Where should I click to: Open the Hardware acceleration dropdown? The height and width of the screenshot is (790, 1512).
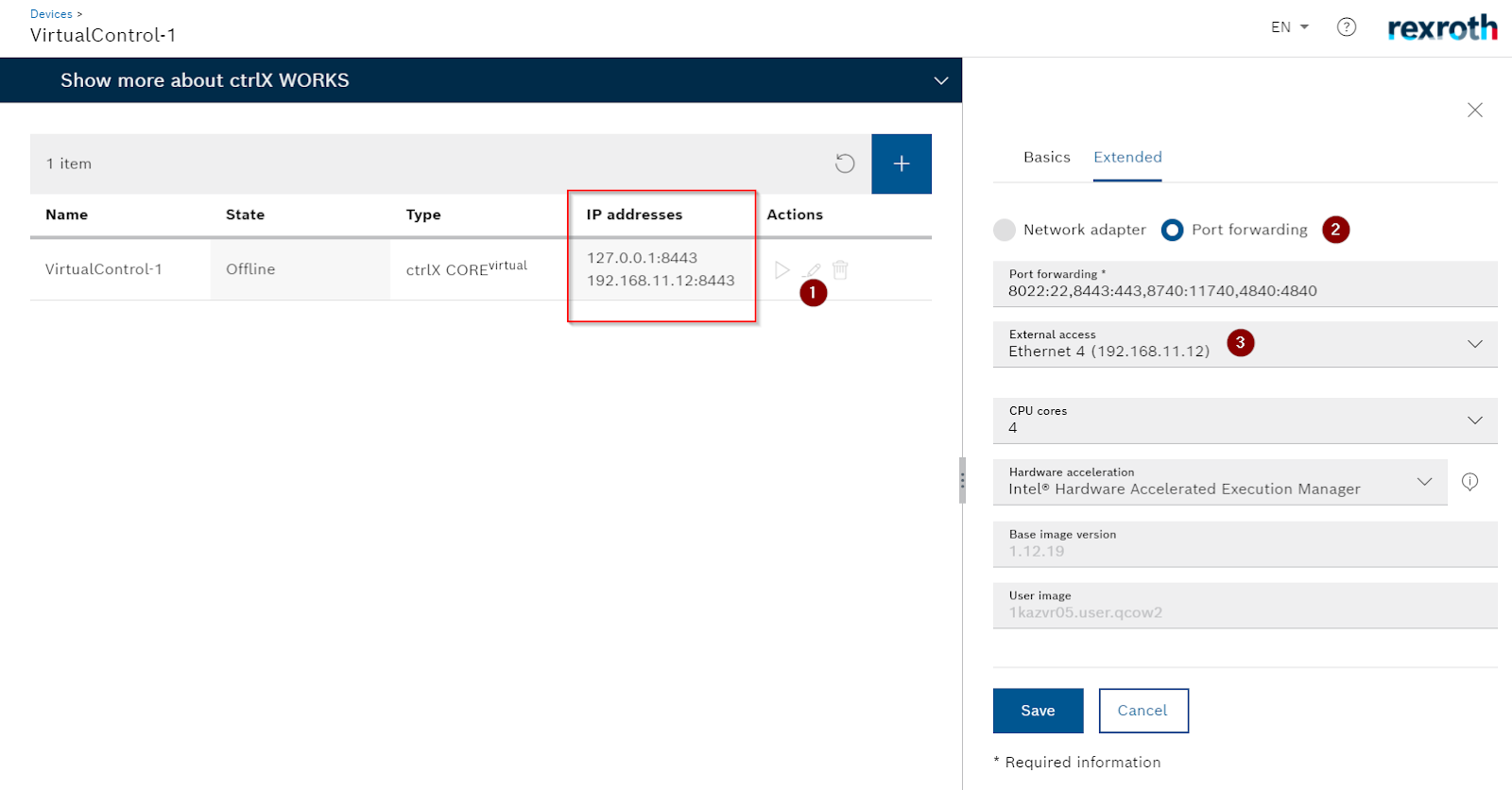coord(1220,482)
